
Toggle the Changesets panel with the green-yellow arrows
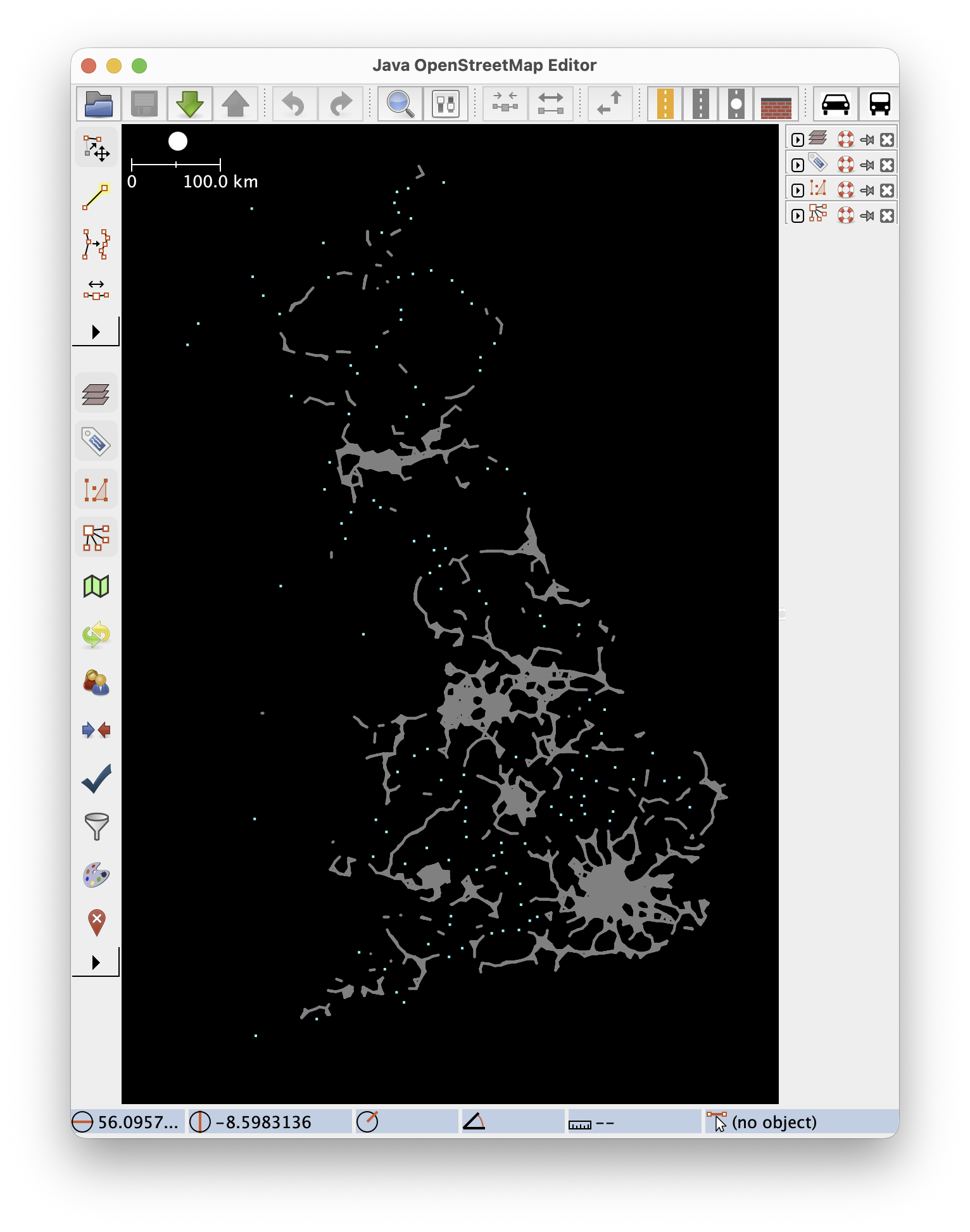(x=96, y=634)
